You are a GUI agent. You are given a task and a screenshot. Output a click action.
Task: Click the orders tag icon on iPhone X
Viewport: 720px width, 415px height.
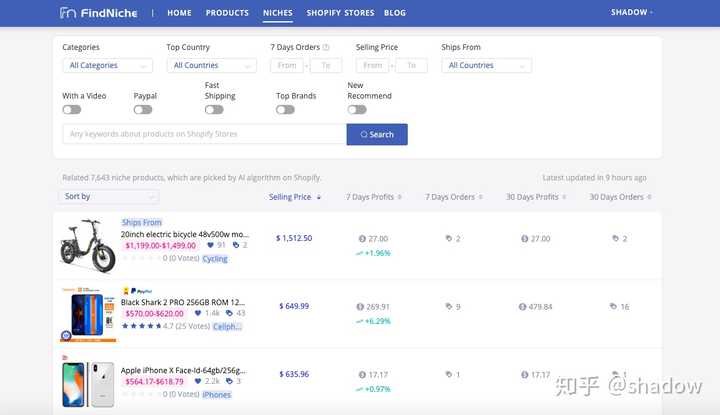pos(229,381)
